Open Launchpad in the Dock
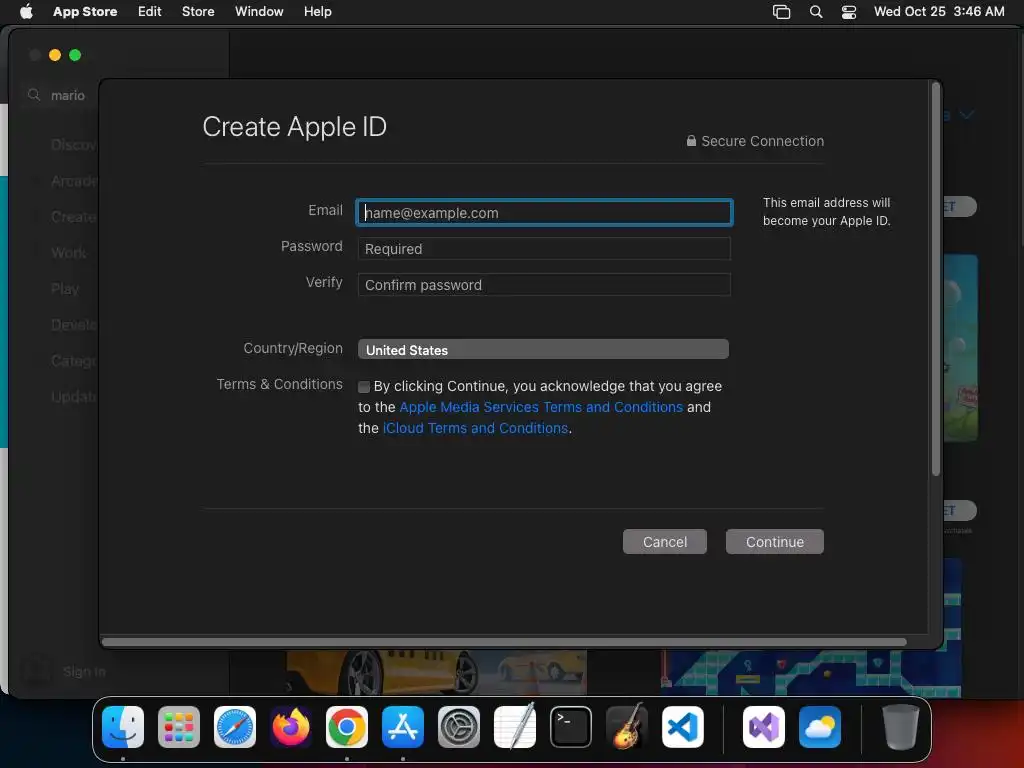Image resolution: width=1024 pixels, height=768 pixels. click(179, 727)
